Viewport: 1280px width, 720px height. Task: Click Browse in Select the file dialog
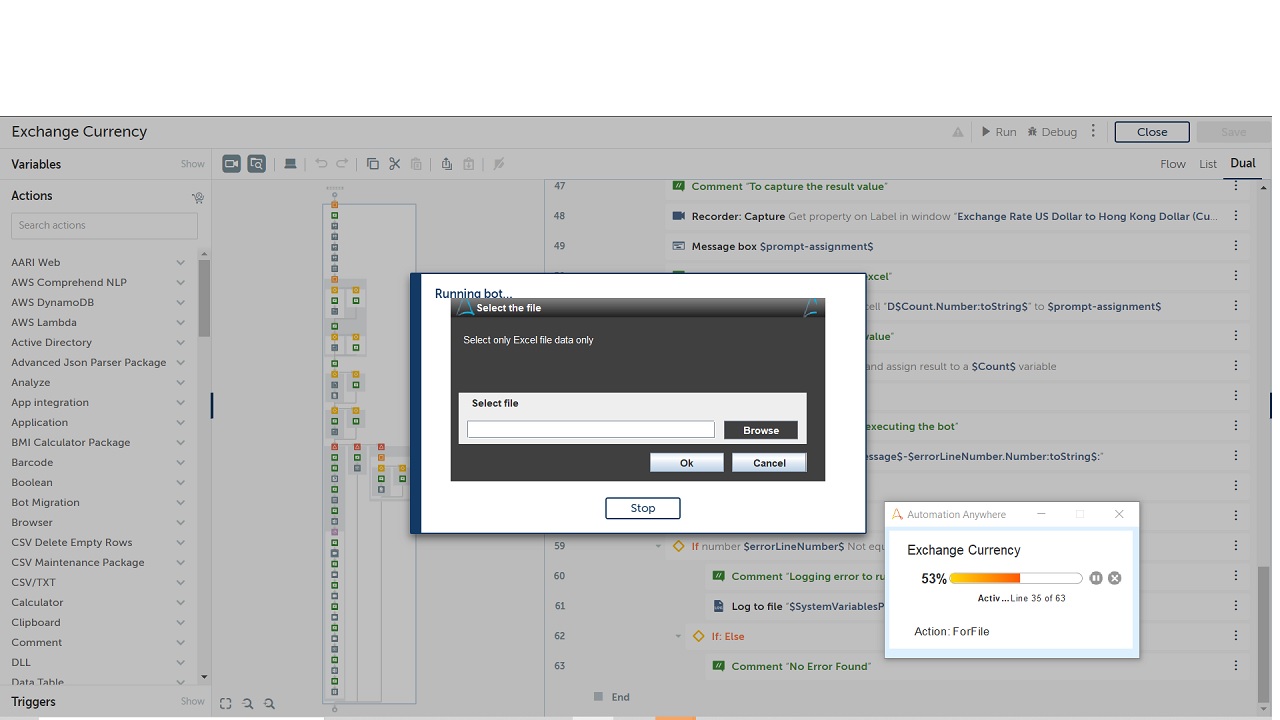coord(761,430)
